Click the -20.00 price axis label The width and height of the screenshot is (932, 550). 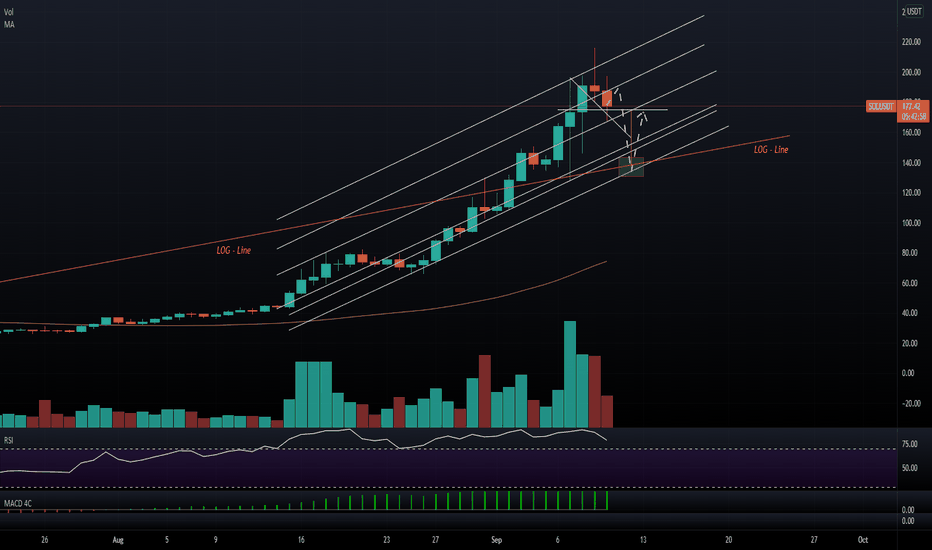911,403
